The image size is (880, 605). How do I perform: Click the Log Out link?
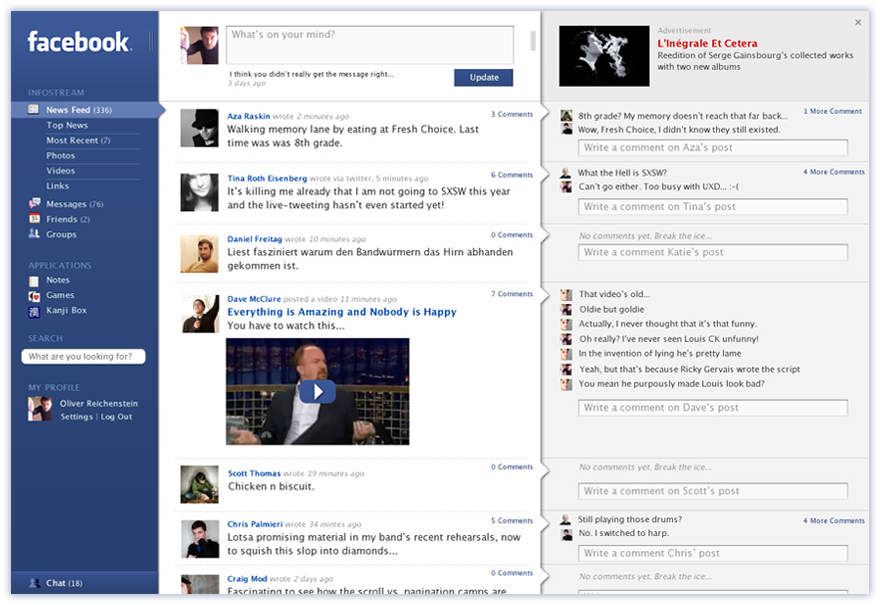tap(116, 417)
